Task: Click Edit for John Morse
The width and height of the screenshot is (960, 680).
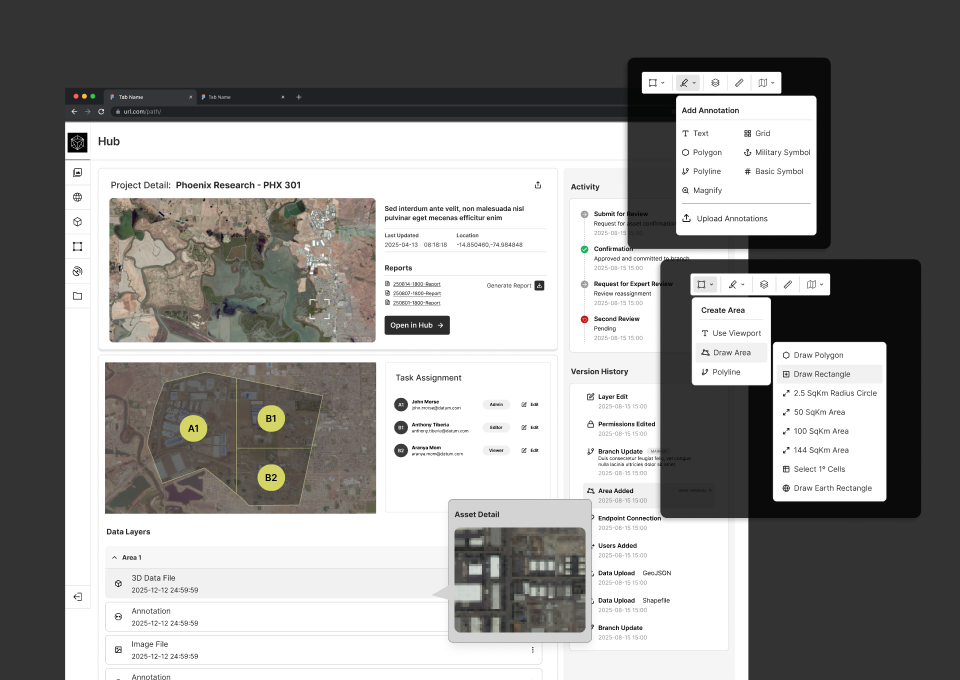Action: tap(530, 405)
